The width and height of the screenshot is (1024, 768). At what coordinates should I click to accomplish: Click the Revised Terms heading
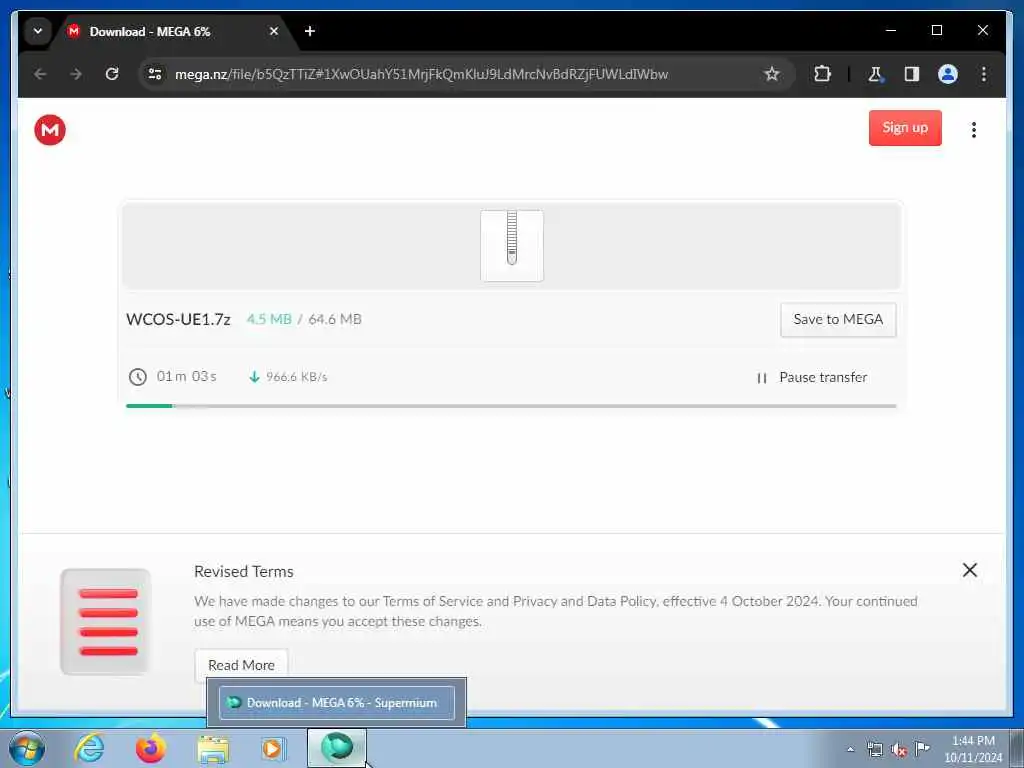coord(244,571)
